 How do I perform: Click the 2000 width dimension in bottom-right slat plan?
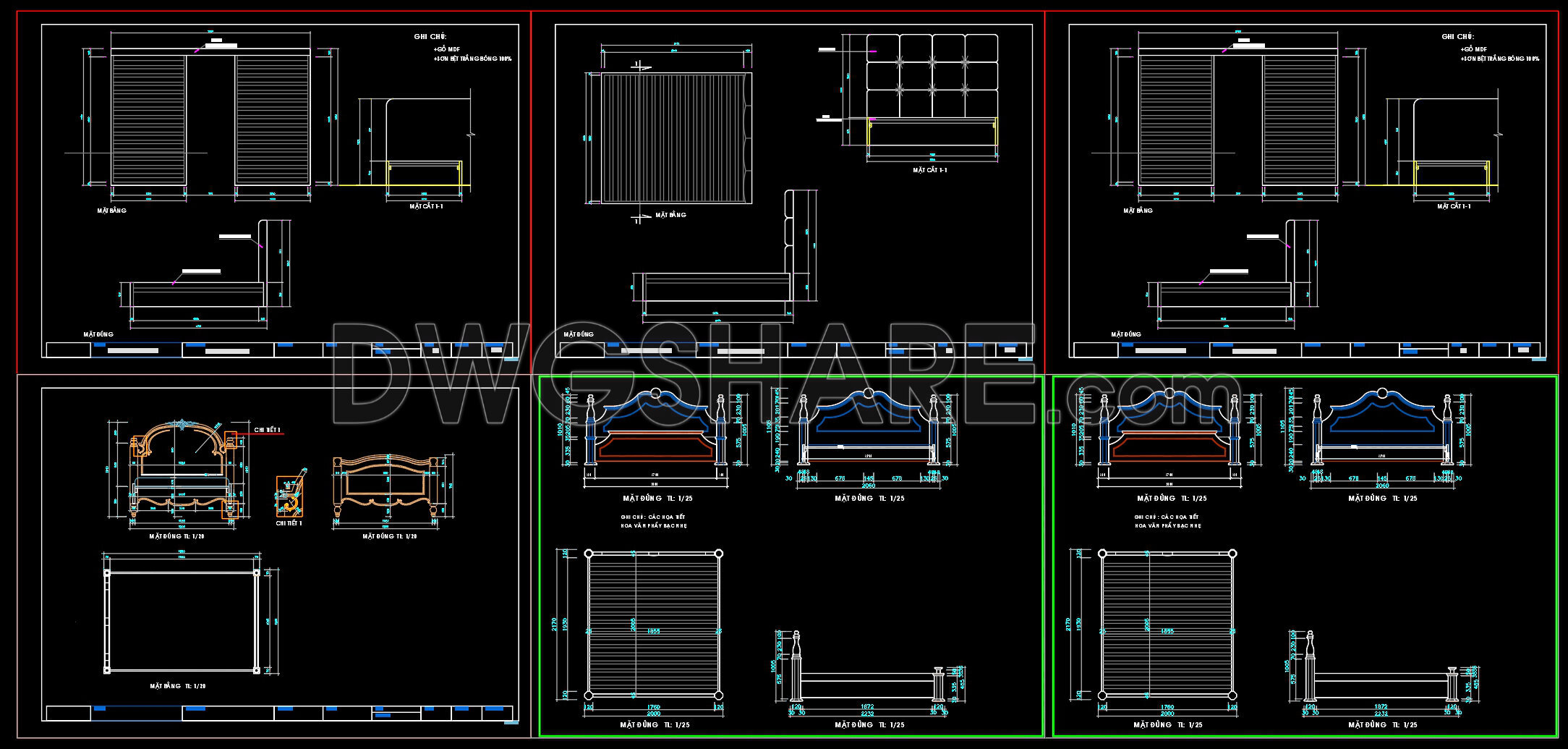pyautogui.click(x=1167, y=714)
